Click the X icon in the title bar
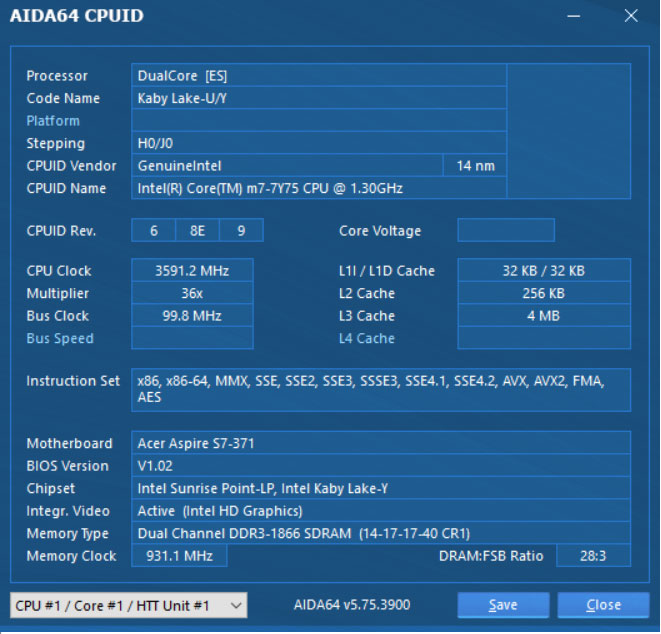 coord(631,16)
